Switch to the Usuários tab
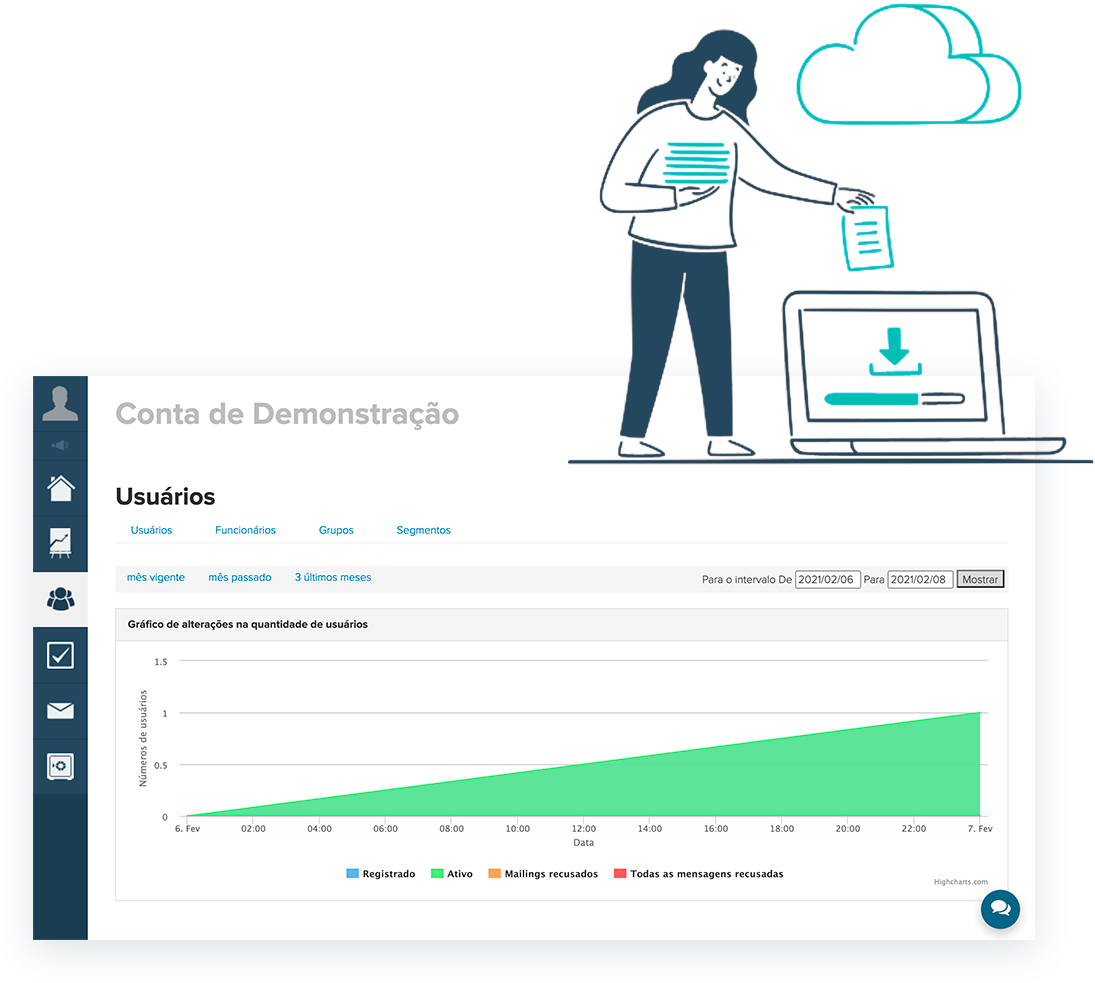This screenshot has width=1095, height=983. point(151,531)
